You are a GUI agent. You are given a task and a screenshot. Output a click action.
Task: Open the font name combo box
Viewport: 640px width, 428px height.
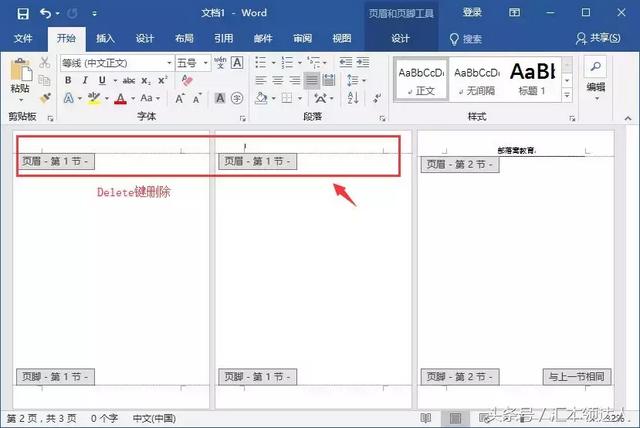pos(117,63)
